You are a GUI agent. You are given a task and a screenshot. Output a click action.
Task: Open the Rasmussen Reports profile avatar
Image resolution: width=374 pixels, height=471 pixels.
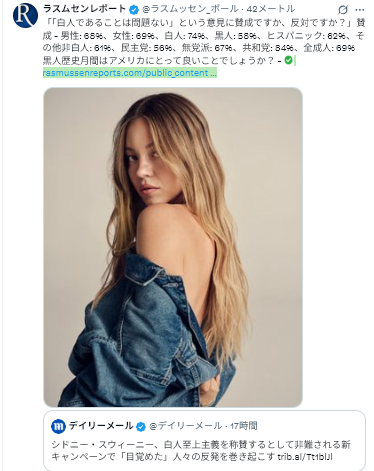click(x=25, y=15)
